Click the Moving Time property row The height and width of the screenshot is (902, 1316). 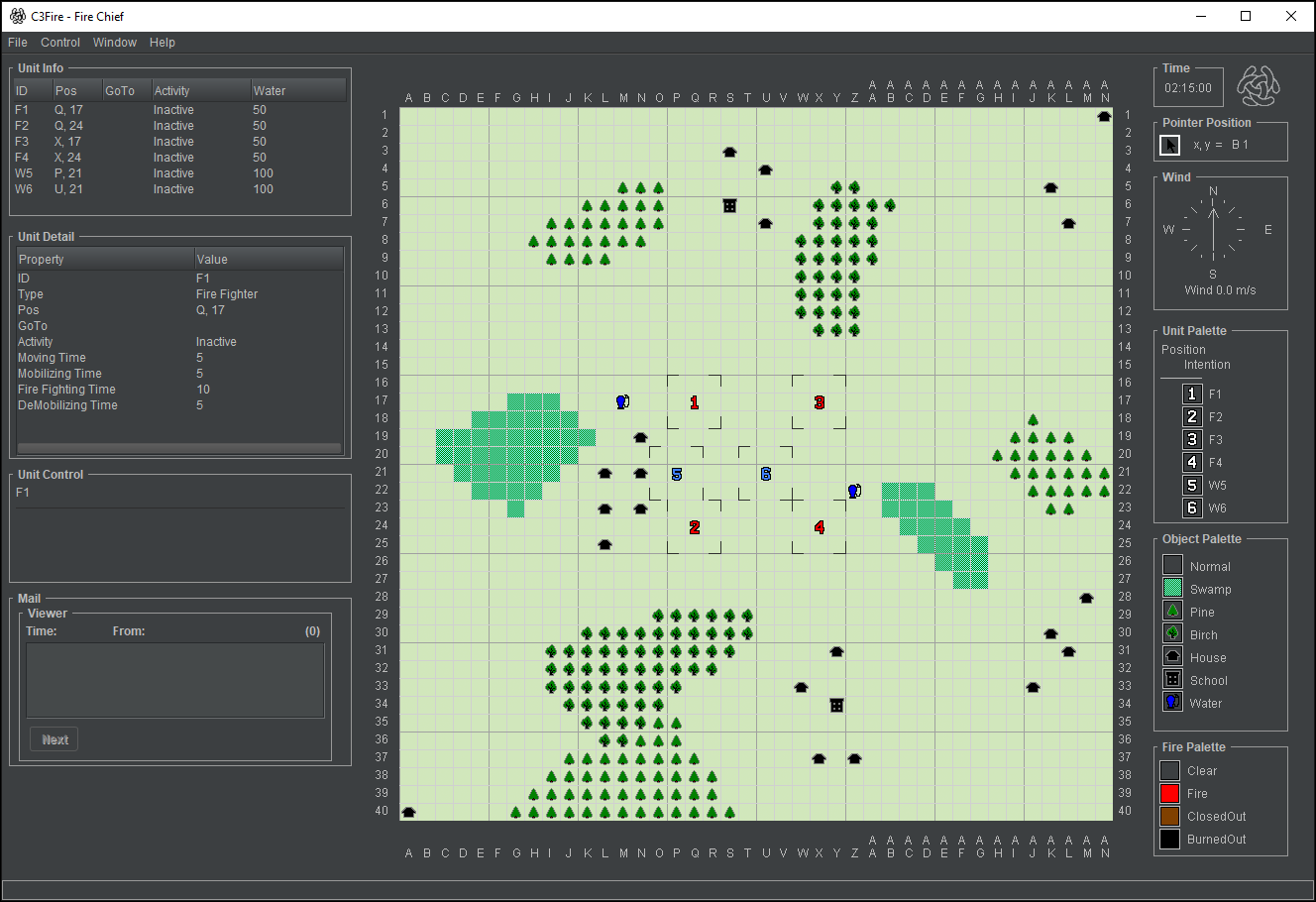click(x=180, y=358)
